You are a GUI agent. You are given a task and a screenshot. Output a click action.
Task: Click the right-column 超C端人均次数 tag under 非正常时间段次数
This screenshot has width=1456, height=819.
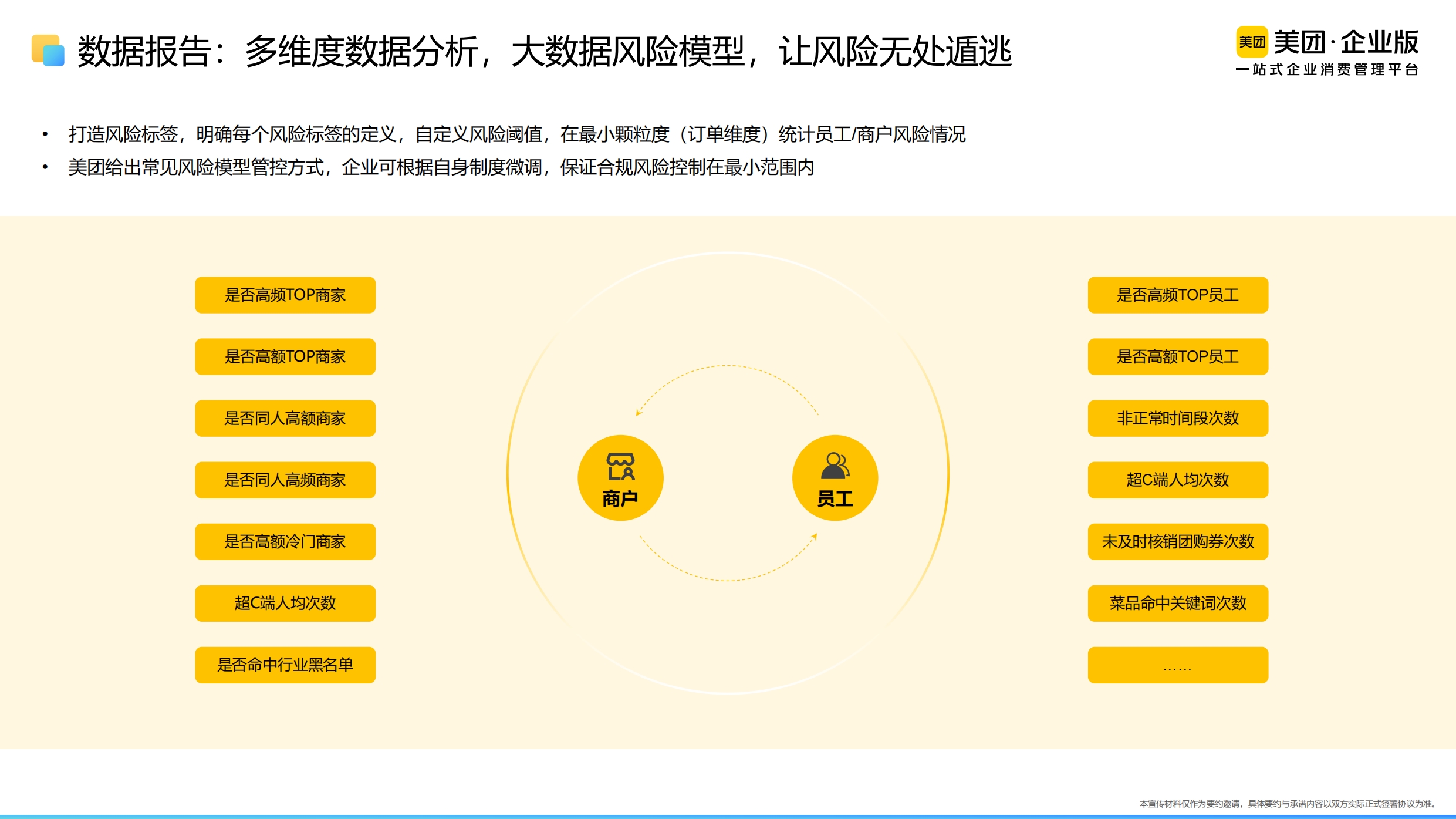point(1178,480)
